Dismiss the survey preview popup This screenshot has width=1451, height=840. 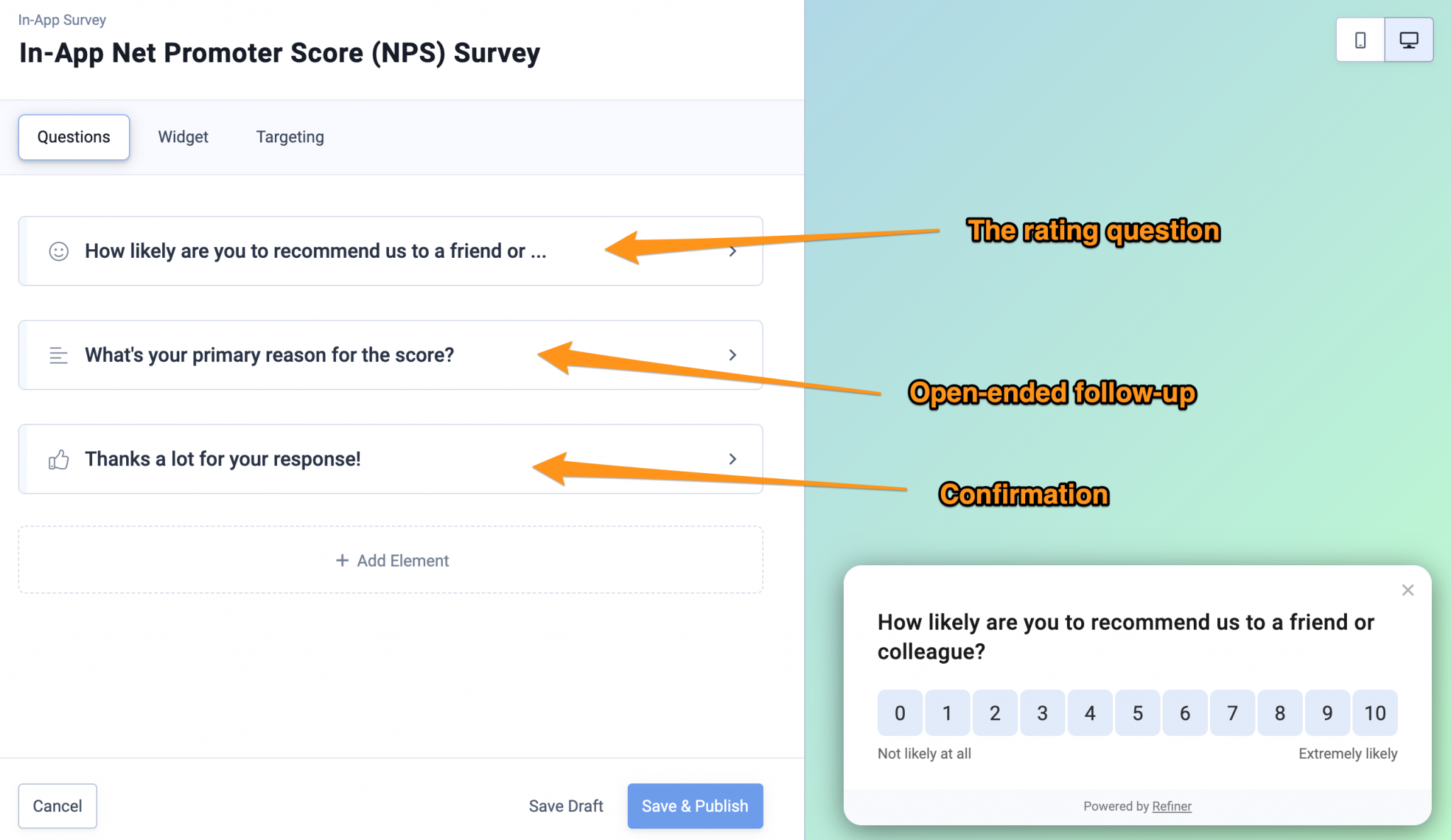pyautogui.click(x=1407, y=590)
